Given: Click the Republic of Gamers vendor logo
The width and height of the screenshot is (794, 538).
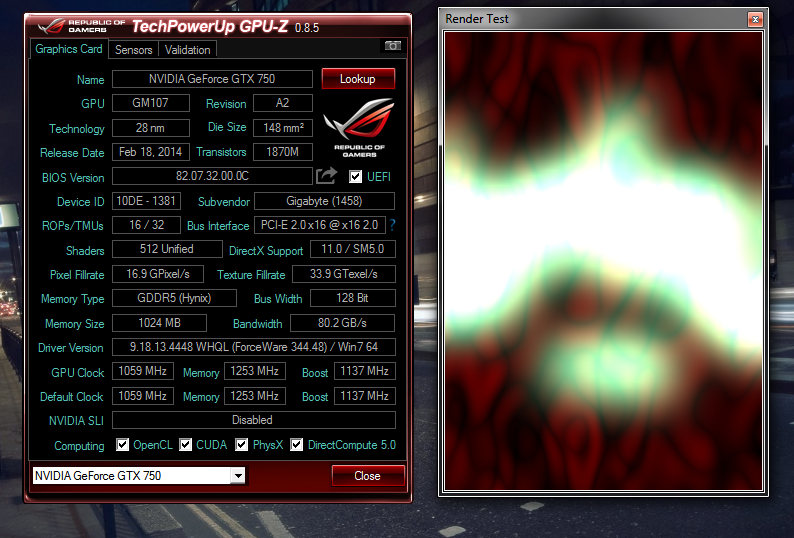Looking at the screenshot, I should tap(359, 128).
